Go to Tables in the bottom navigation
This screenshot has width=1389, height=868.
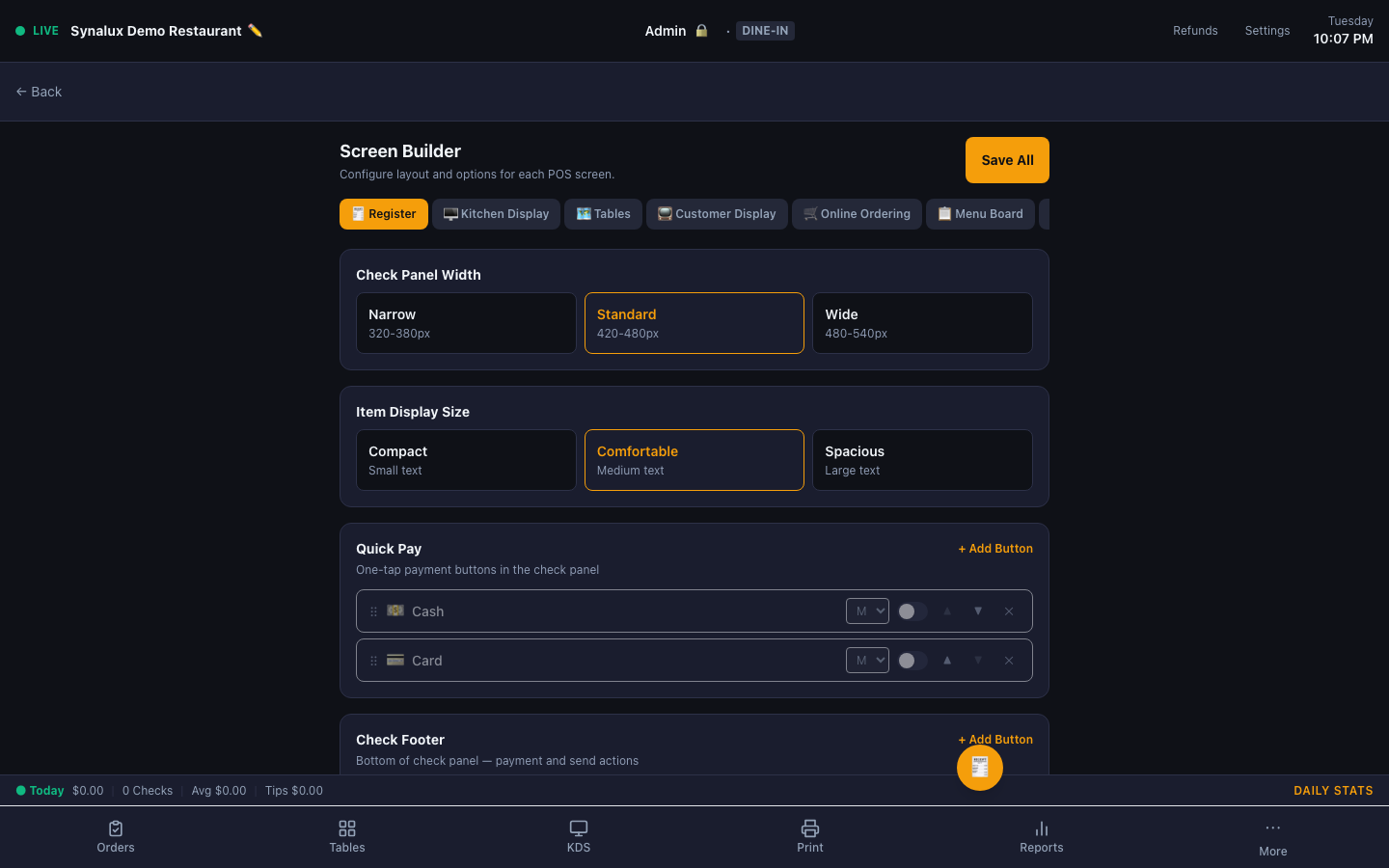(x=347, y=836)
